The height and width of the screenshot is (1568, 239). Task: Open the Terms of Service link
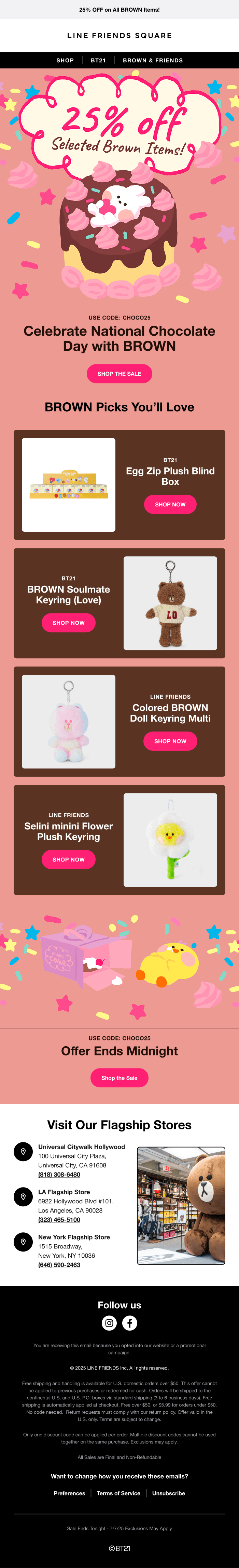coord(118,1493)
